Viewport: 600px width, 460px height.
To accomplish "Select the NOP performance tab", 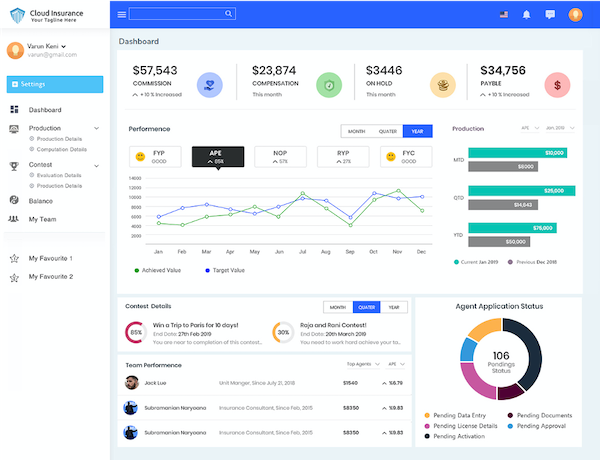I will click(279, 156).
